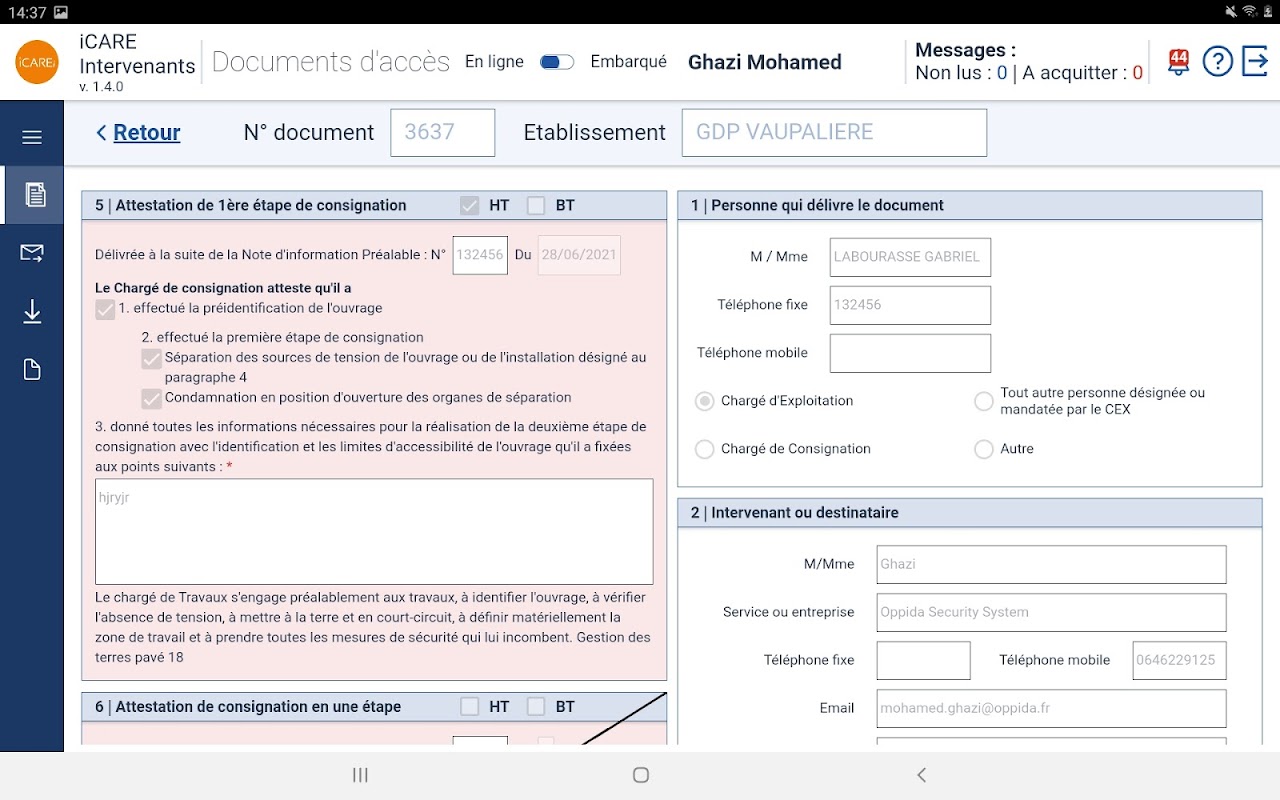This screenshot has height=800, width=1280.
Task: Toggle the En ligne / Embarqué switch
Action: (557, 62)
